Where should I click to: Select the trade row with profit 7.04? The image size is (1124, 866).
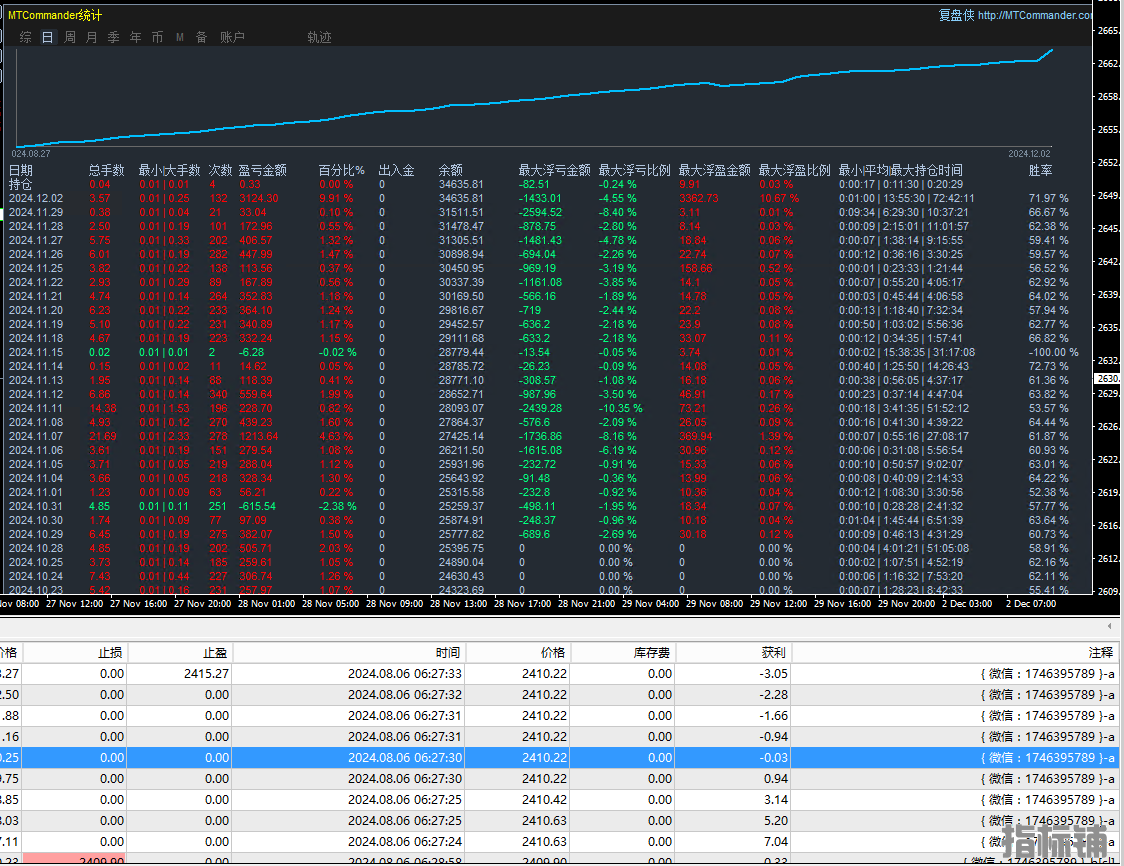pyautogui.click(x=559, y=842)
